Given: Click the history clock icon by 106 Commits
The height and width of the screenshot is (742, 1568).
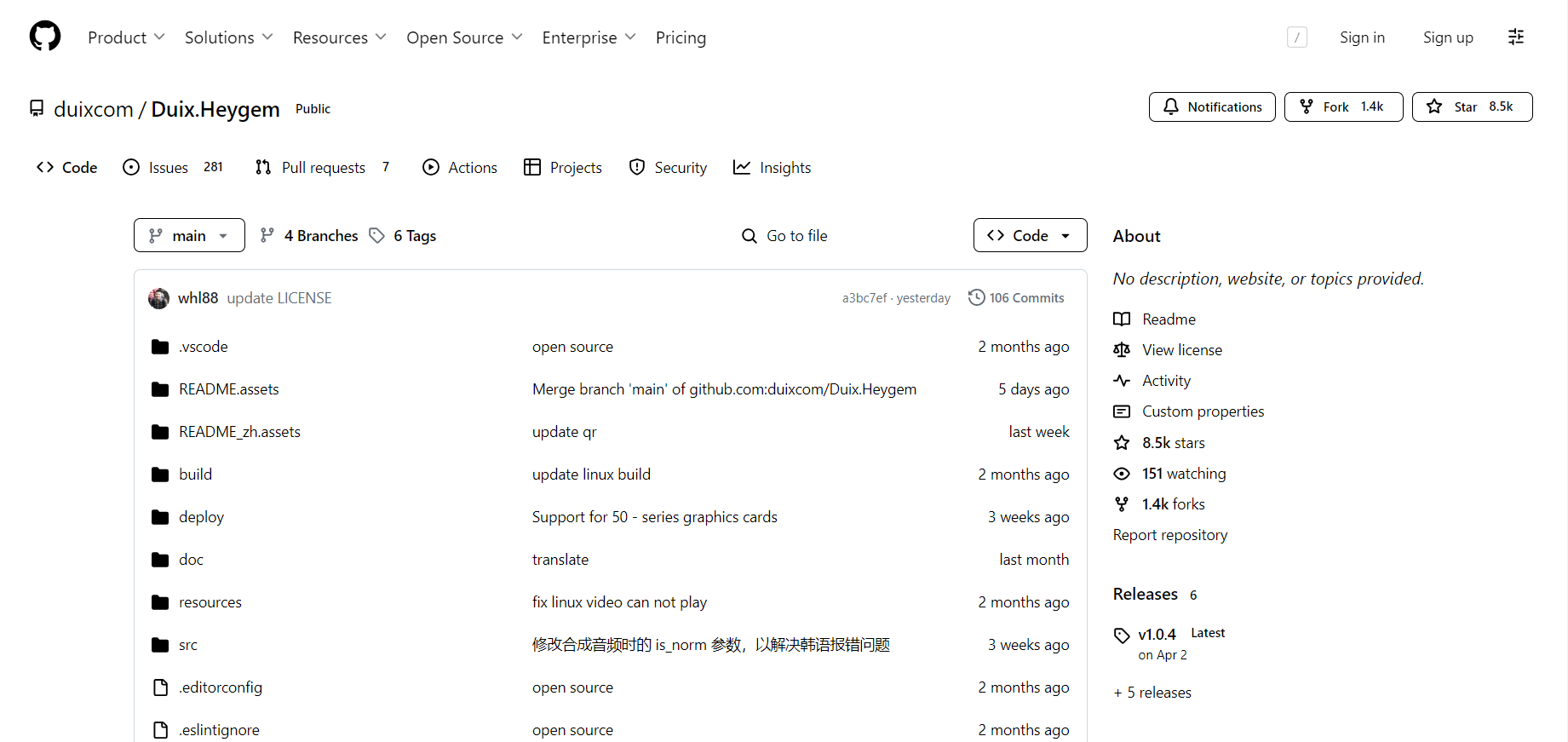Looking at the screenshot, I should click(977, 297).
